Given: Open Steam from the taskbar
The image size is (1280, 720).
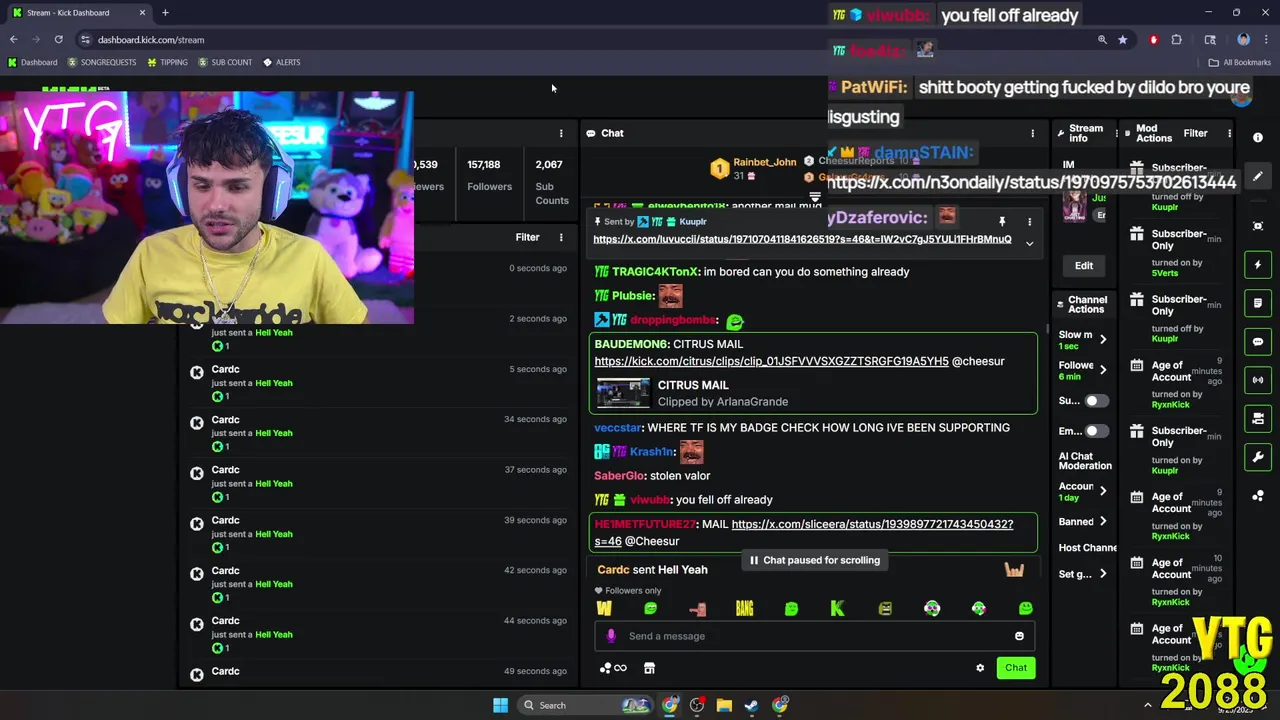Looking at the screenshot, I should point(751,705).
